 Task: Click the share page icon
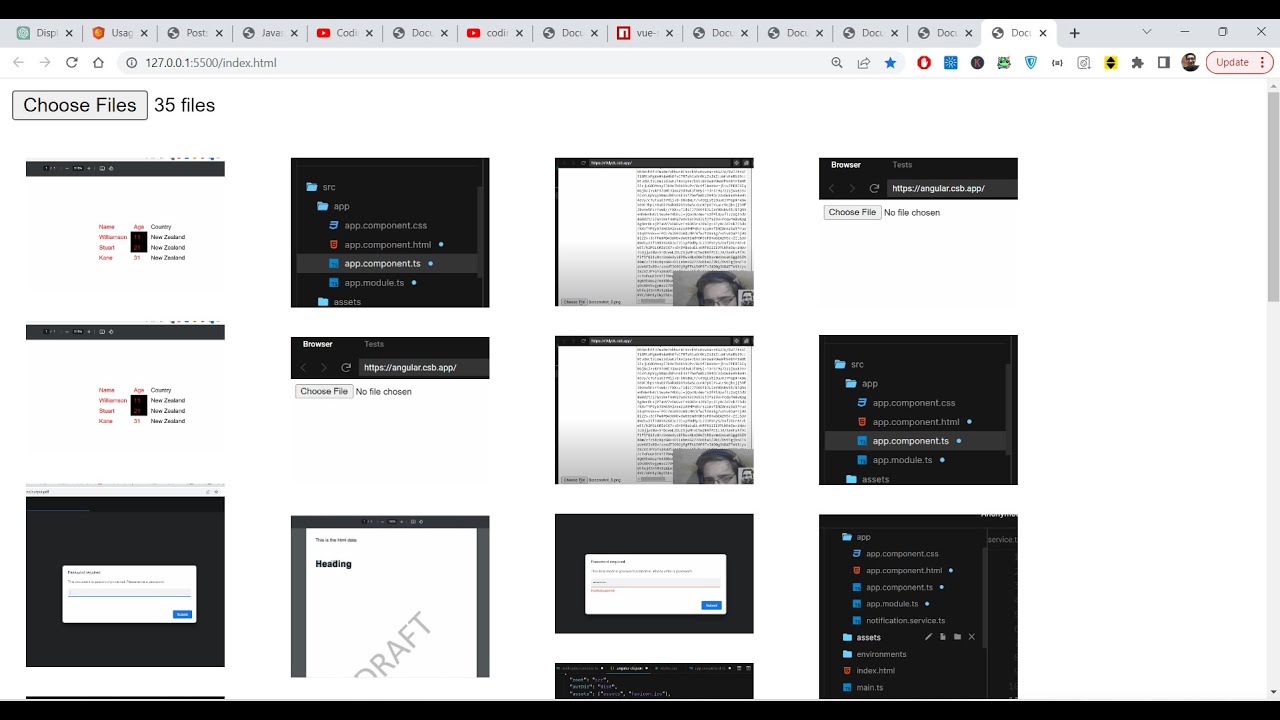click(863, 62)
